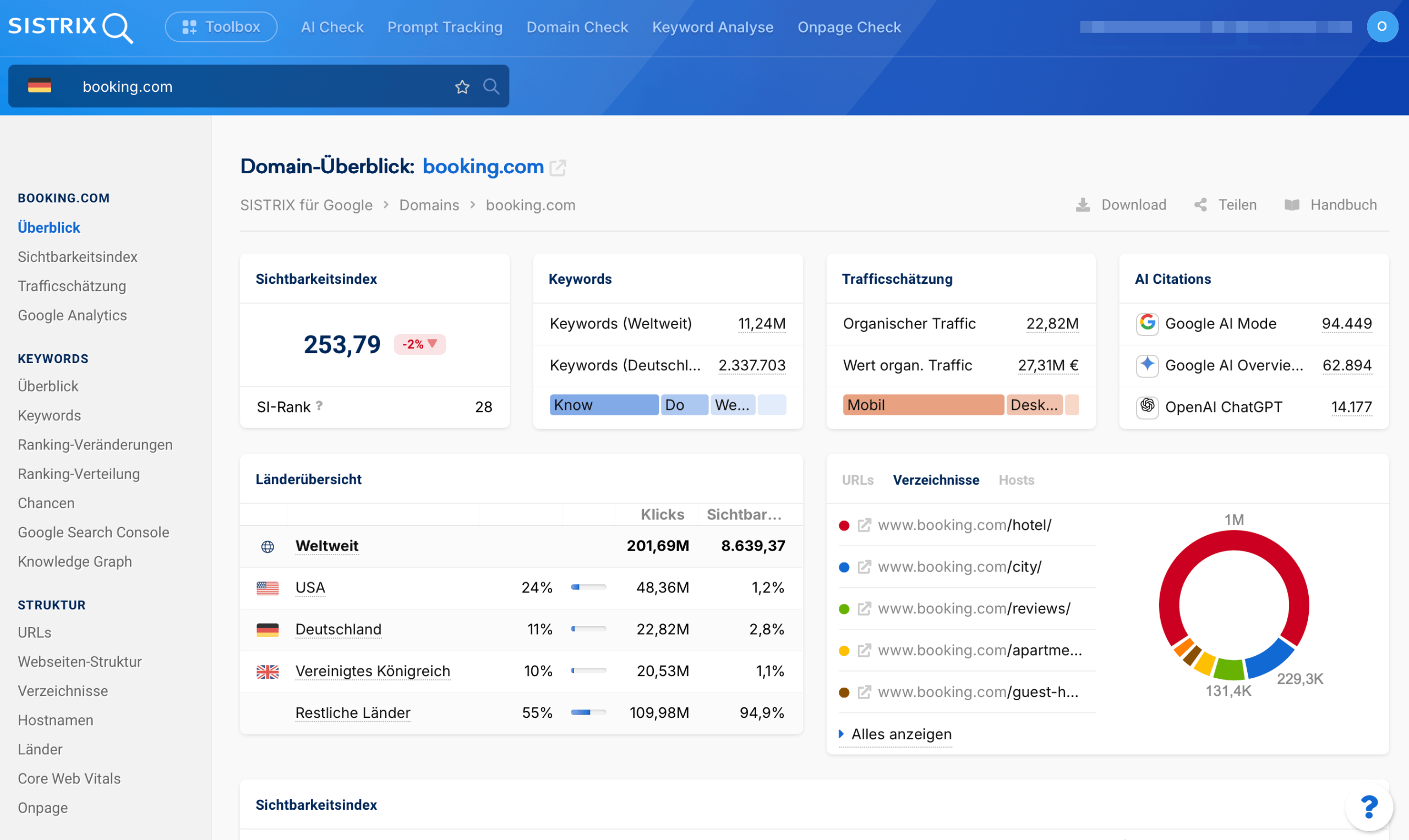Click the Know keyword intent bar segment
The height and width of the screenshot is (840, 1409).
tap(604, 405)
